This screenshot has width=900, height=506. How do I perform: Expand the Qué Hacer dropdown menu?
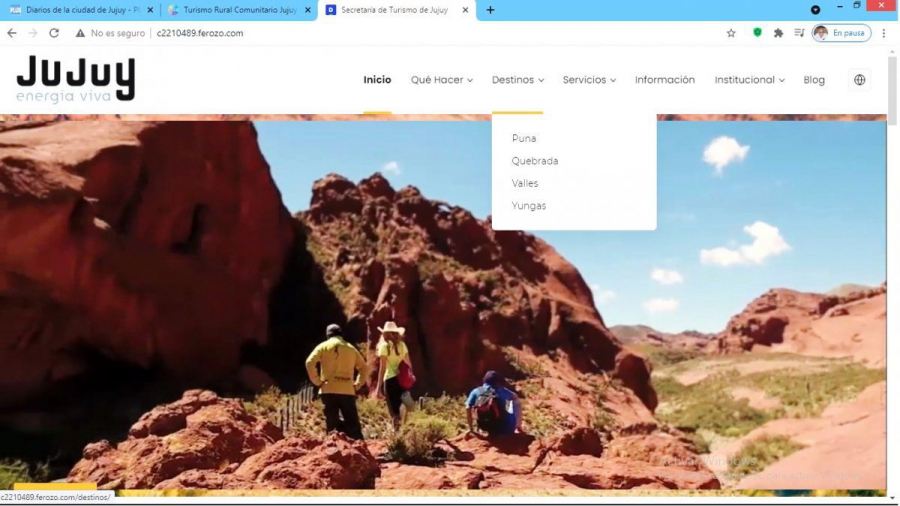pos(441,80)
